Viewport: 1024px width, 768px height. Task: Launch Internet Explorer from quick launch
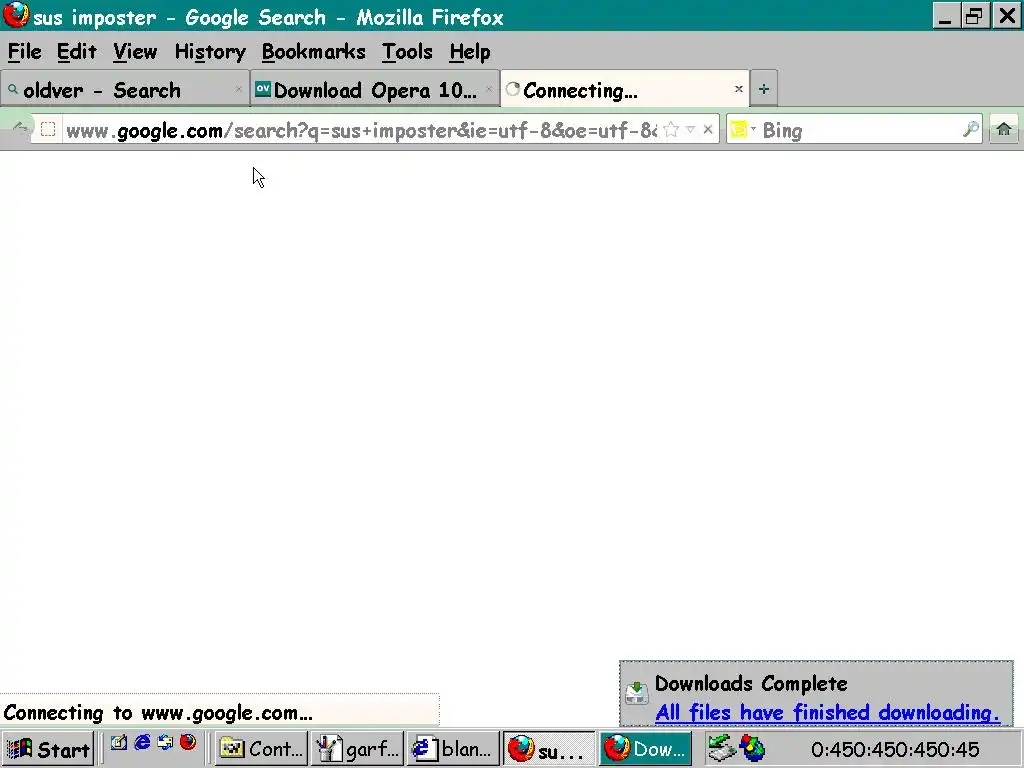coord(142,742)
